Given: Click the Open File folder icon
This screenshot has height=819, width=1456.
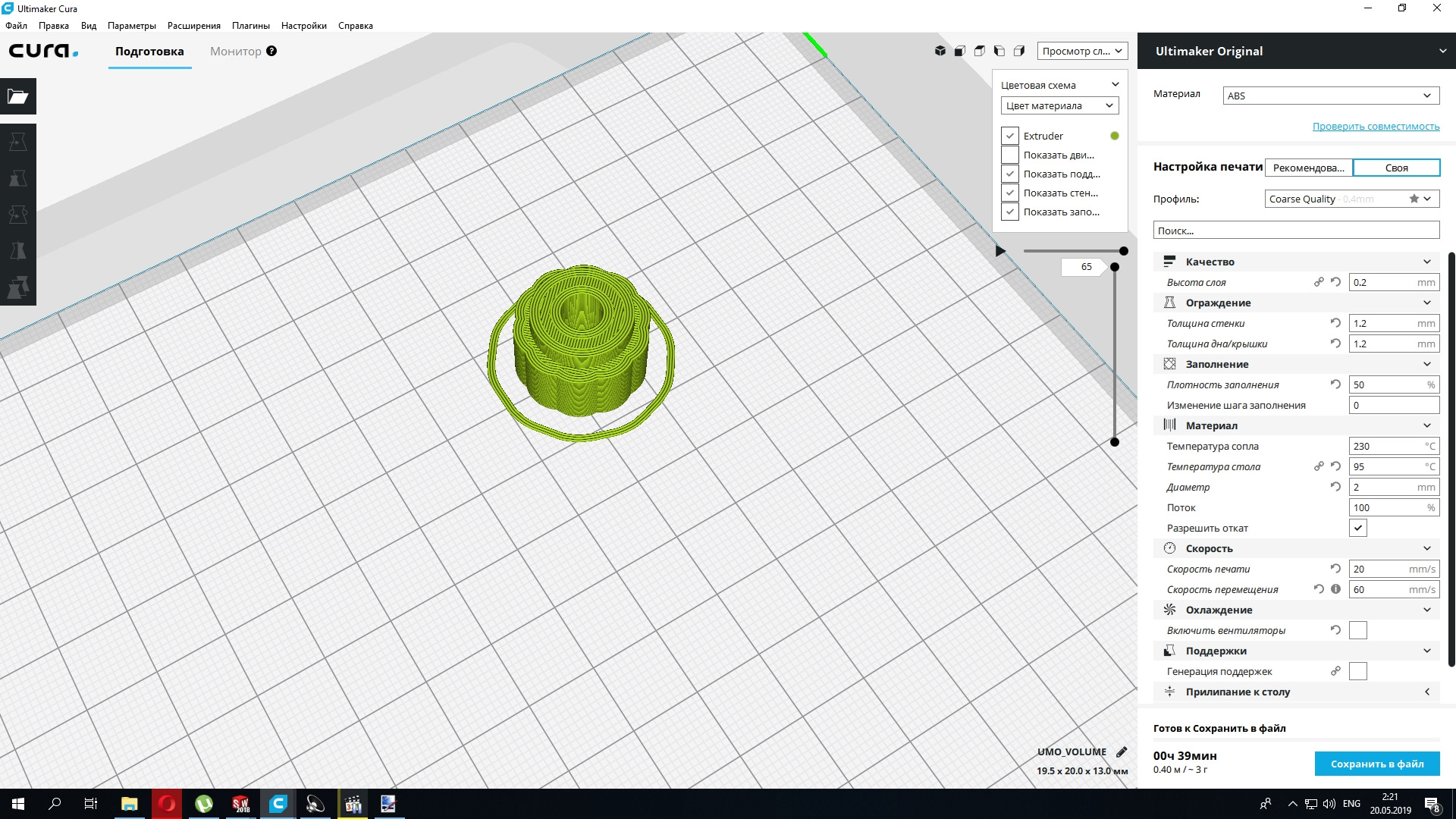Looking at the screenshot, I should [17, 96].
